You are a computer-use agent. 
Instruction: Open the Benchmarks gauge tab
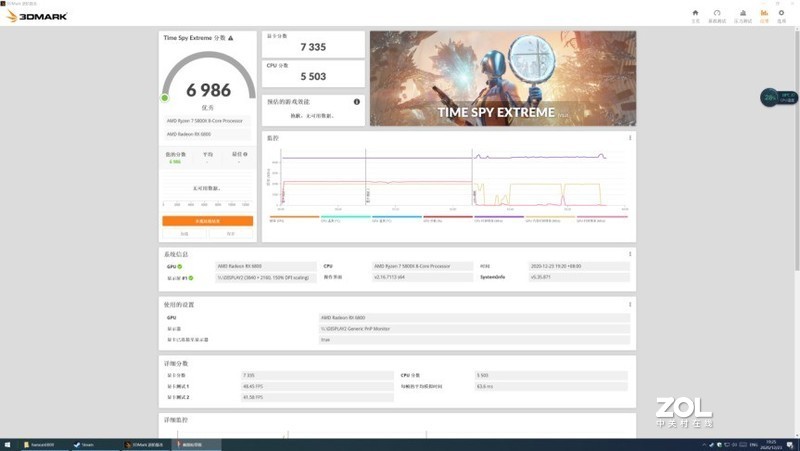click(x=717, y=16)
